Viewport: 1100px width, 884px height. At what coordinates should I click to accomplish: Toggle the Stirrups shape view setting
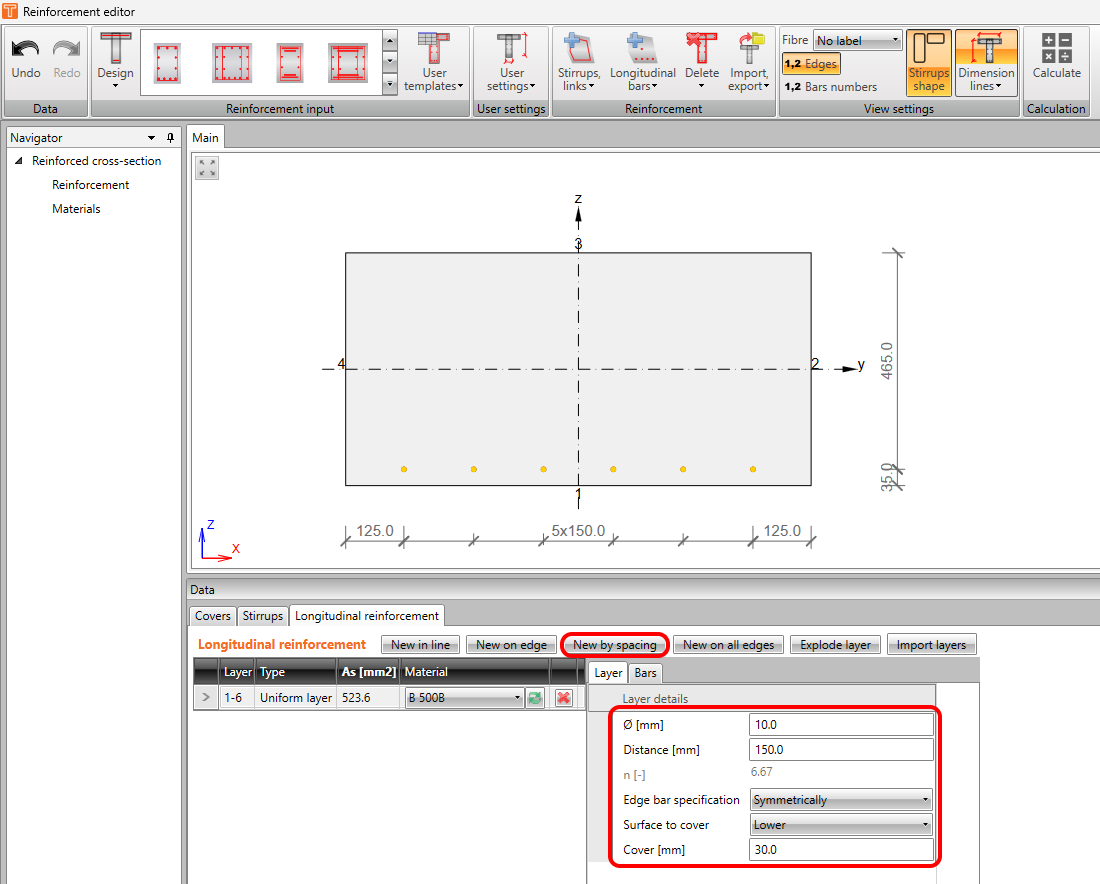point(929,62)
